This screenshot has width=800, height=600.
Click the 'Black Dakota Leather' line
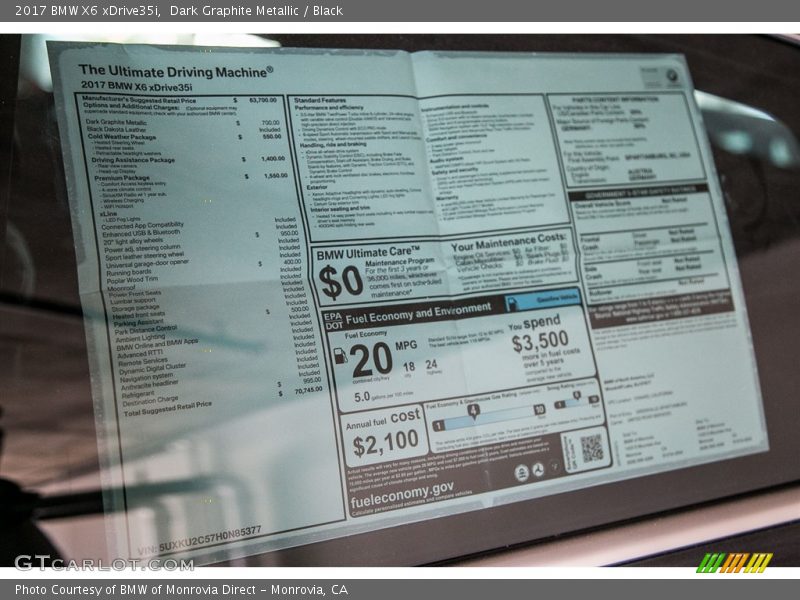[x=116, y=130]
